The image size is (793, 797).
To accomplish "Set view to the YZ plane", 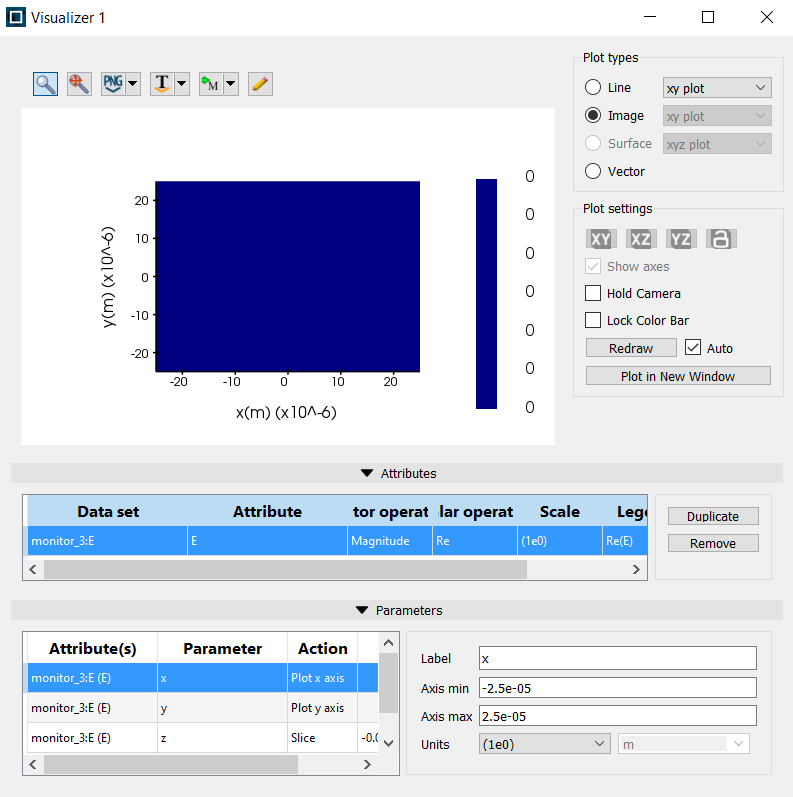I will (681, 239).
